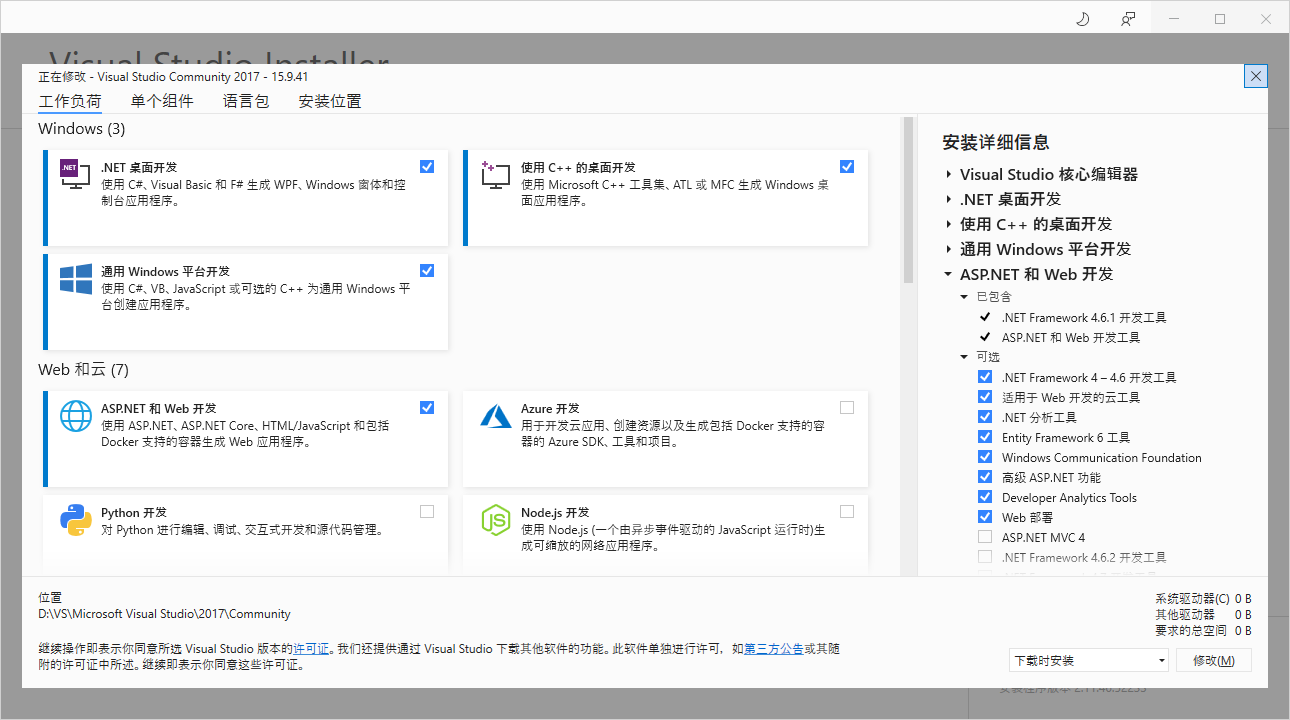Click the install path D:\VS\Microsoft Visual Studio text

165,614
